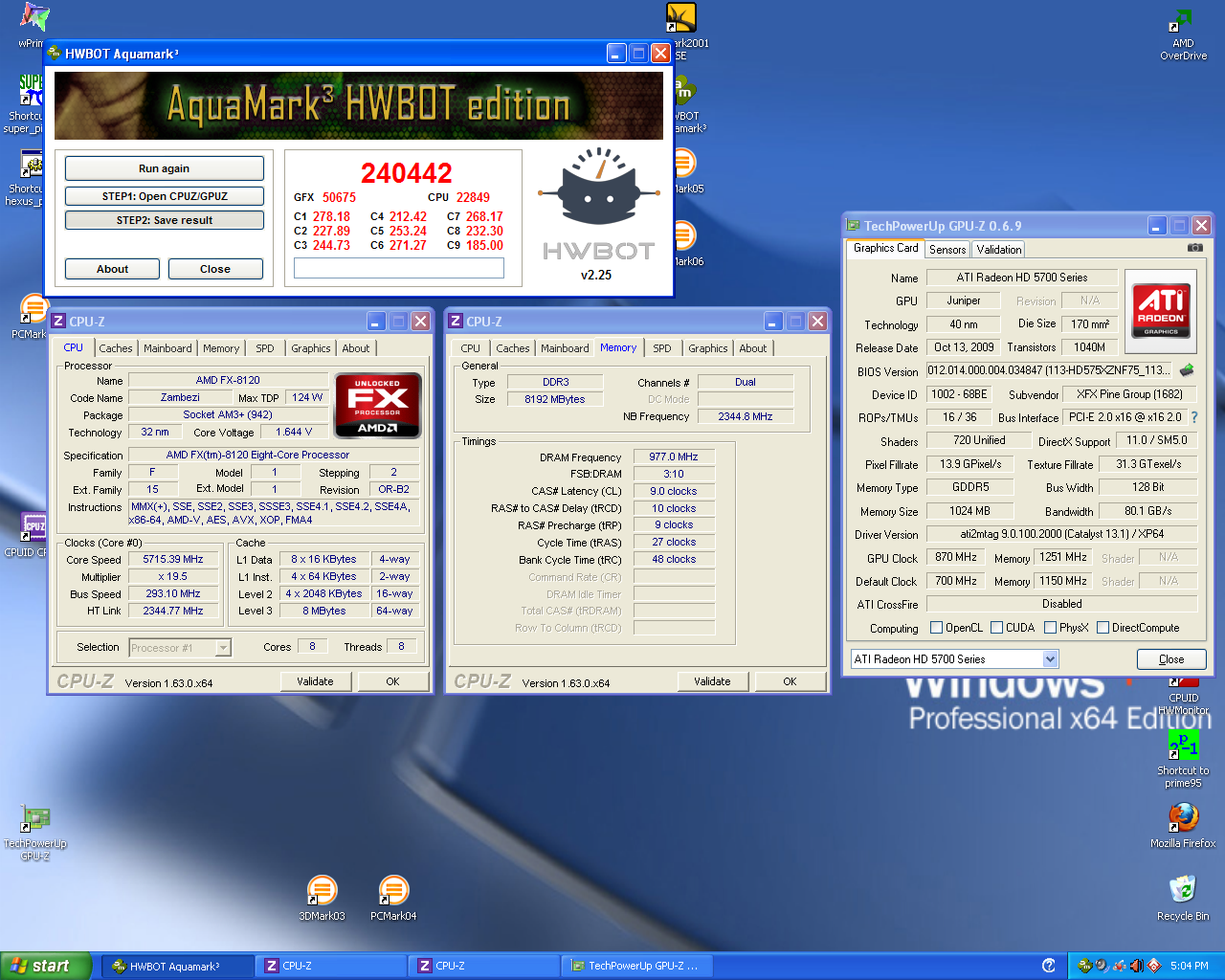Image resolution: width=1225 pixels, height=980 pixels.
Task: Open the Memory tab in left CPU-Z
Action: (x=220, y=348)
